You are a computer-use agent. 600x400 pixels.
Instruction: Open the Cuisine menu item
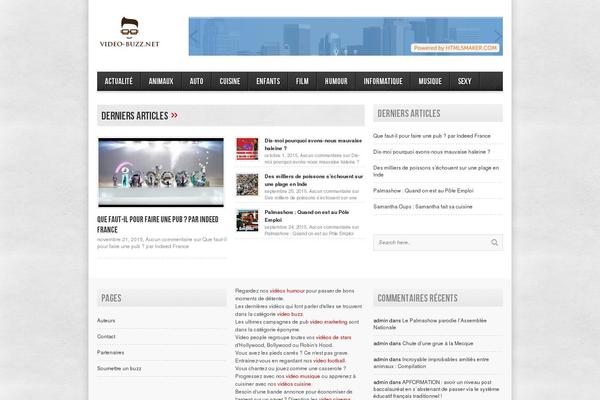click(230, 81)
